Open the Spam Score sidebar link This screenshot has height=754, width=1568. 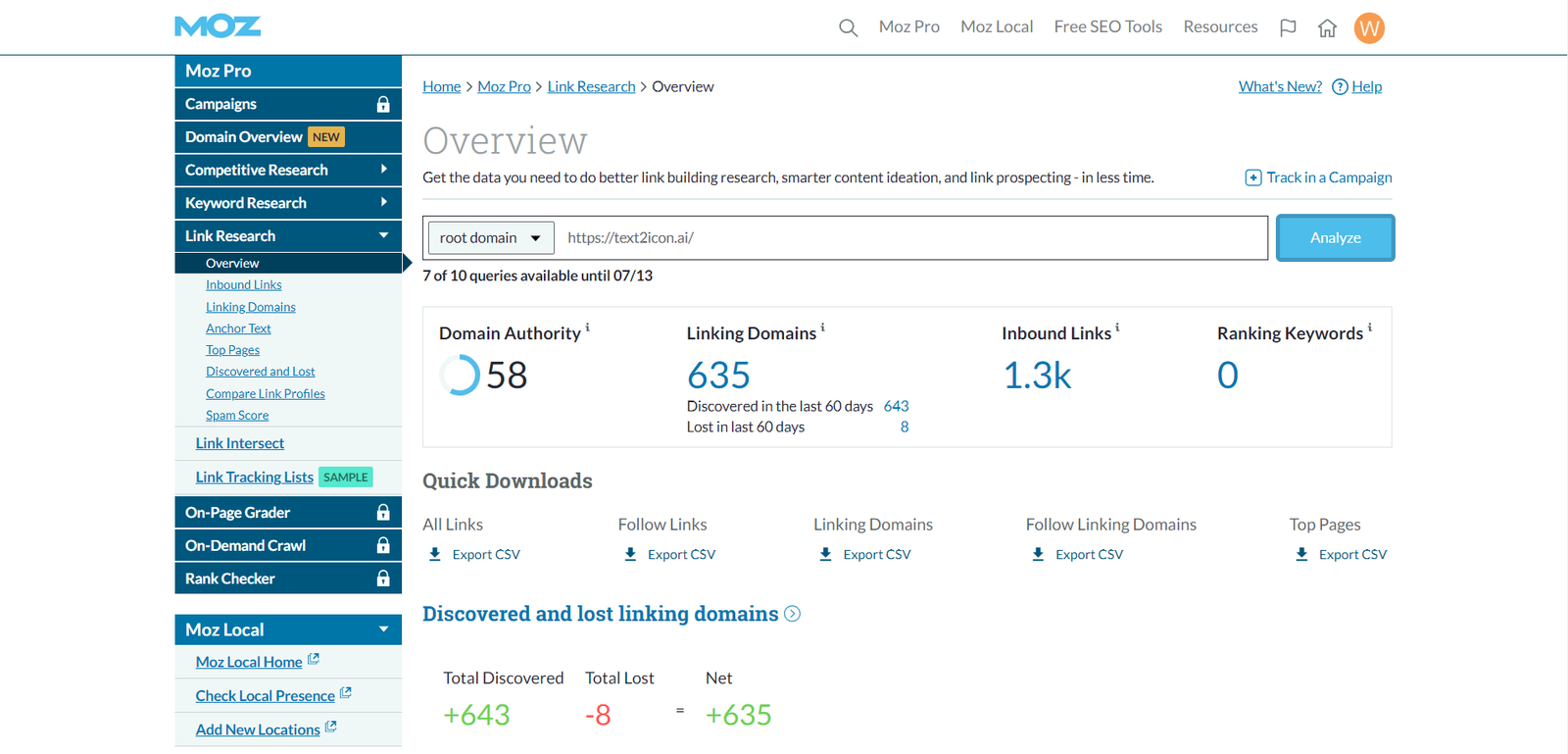click(x=237, y=416)
